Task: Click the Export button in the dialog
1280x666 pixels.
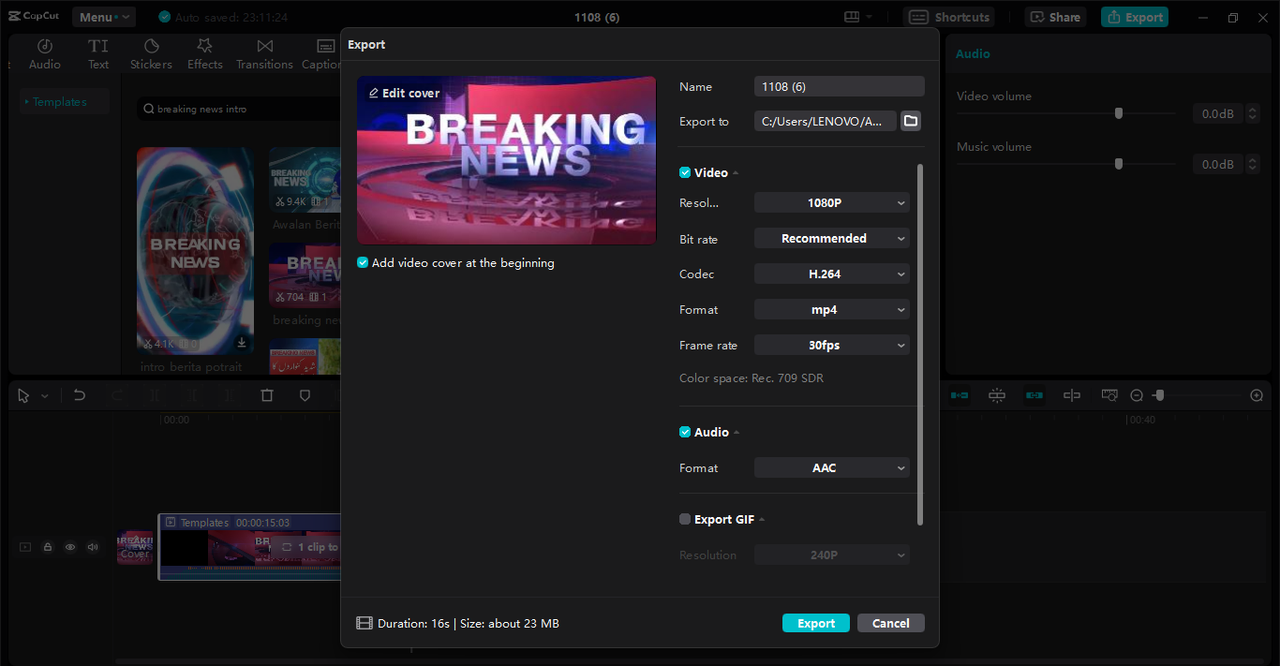Action: point(816,623)
